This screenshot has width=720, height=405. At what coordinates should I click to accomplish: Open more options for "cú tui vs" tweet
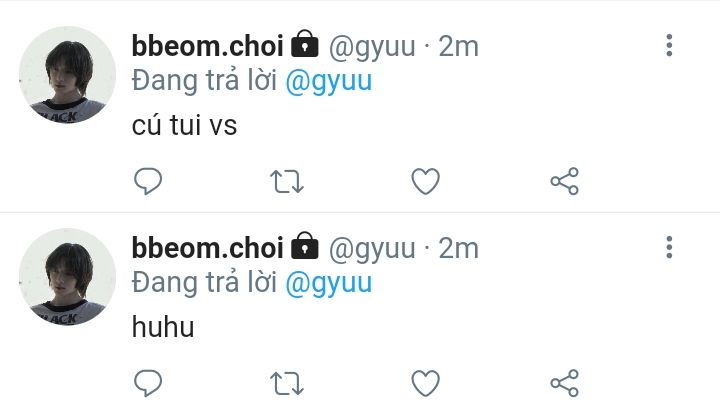coord(669,45)
